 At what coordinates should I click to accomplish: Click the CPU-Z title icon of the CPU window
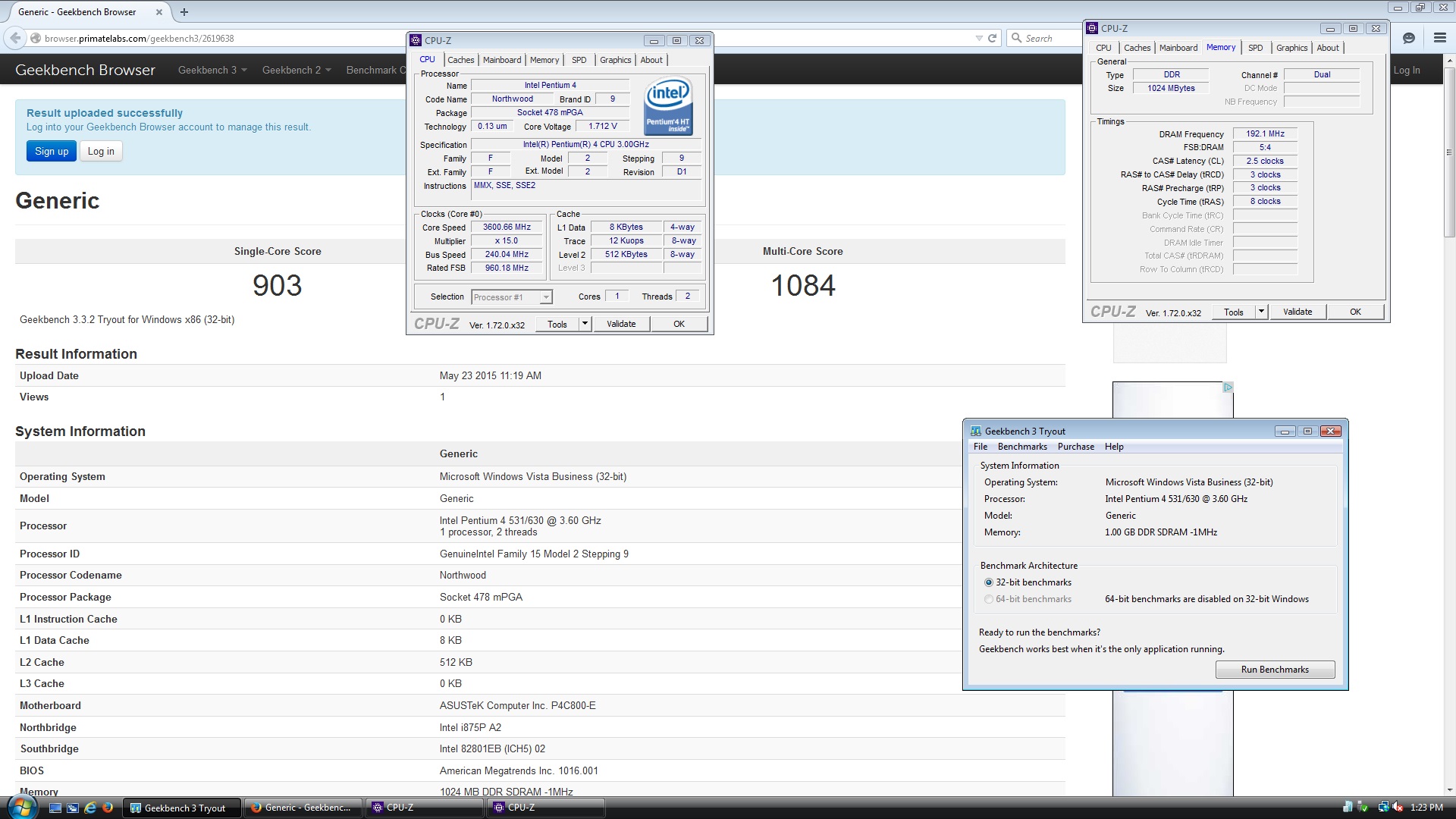pyautogui.click(x=416, y=40)
